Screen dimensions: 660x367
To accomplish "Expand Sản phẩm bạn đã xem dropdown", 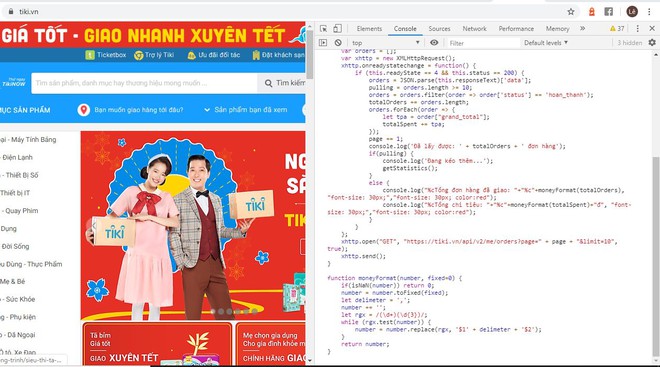I will click(246, 110).
